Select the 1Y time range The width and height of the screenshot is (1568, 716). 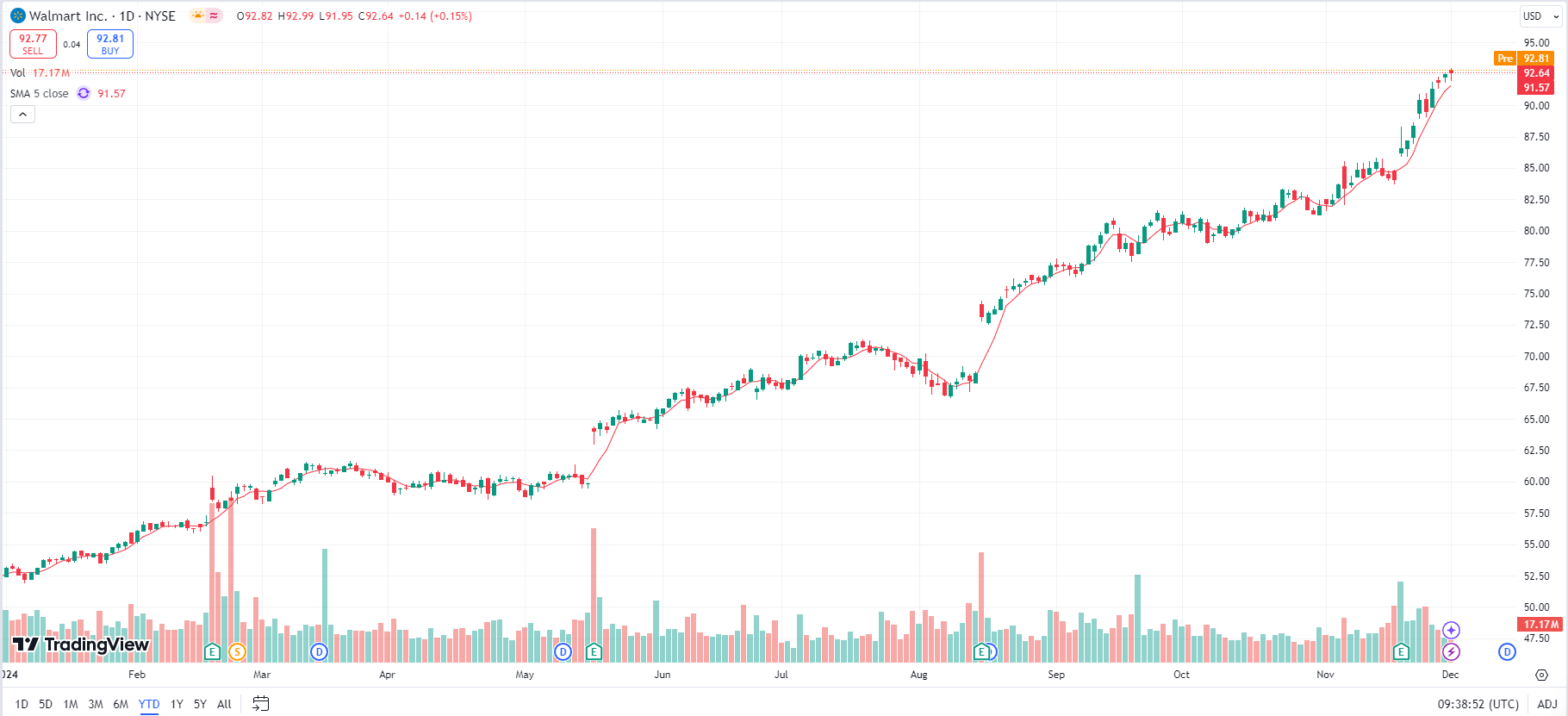tap(177, 704)
